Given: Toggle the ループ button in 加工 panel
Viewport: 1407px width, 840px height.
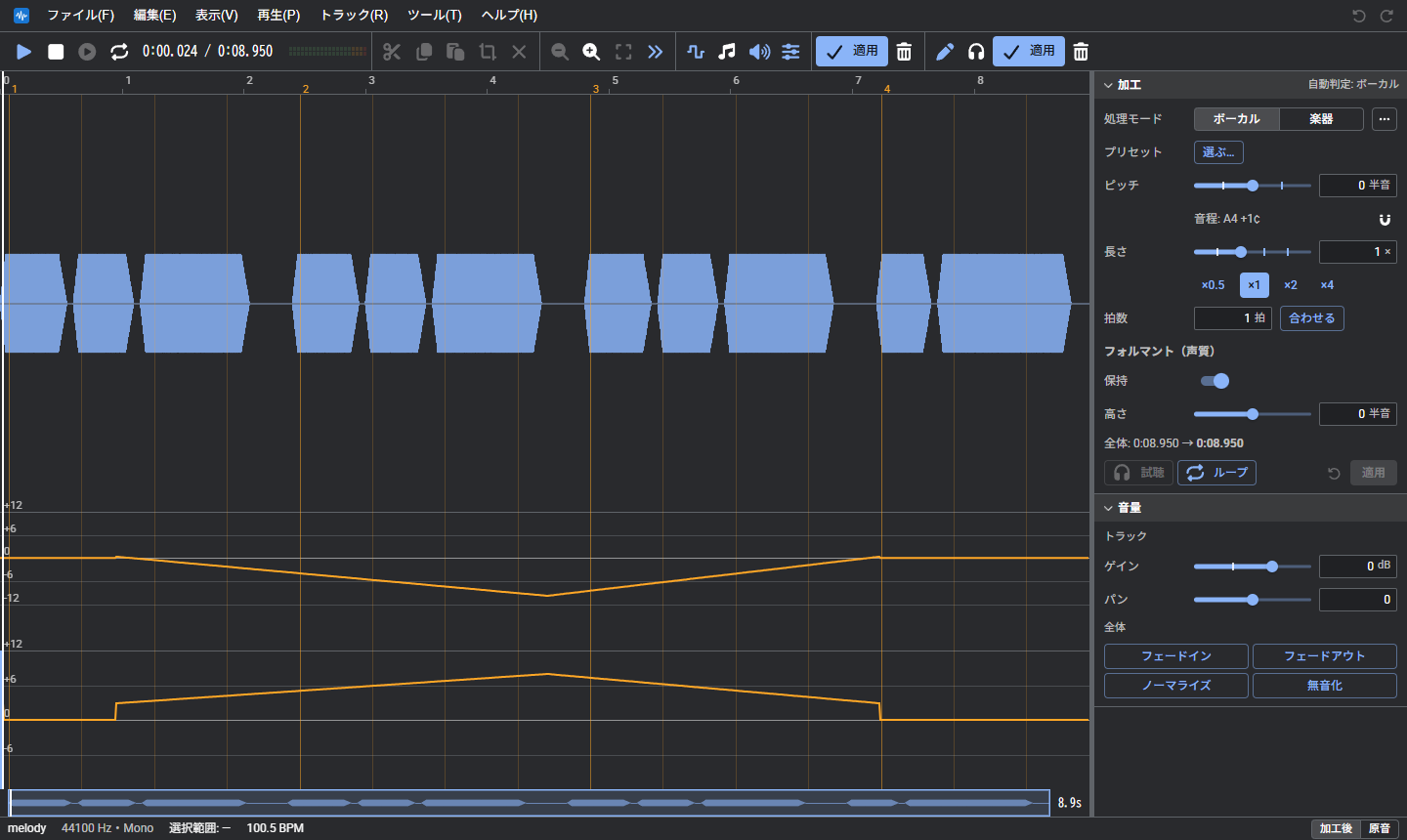Looking at the screenshot, I should click(x=1216, y=473).
